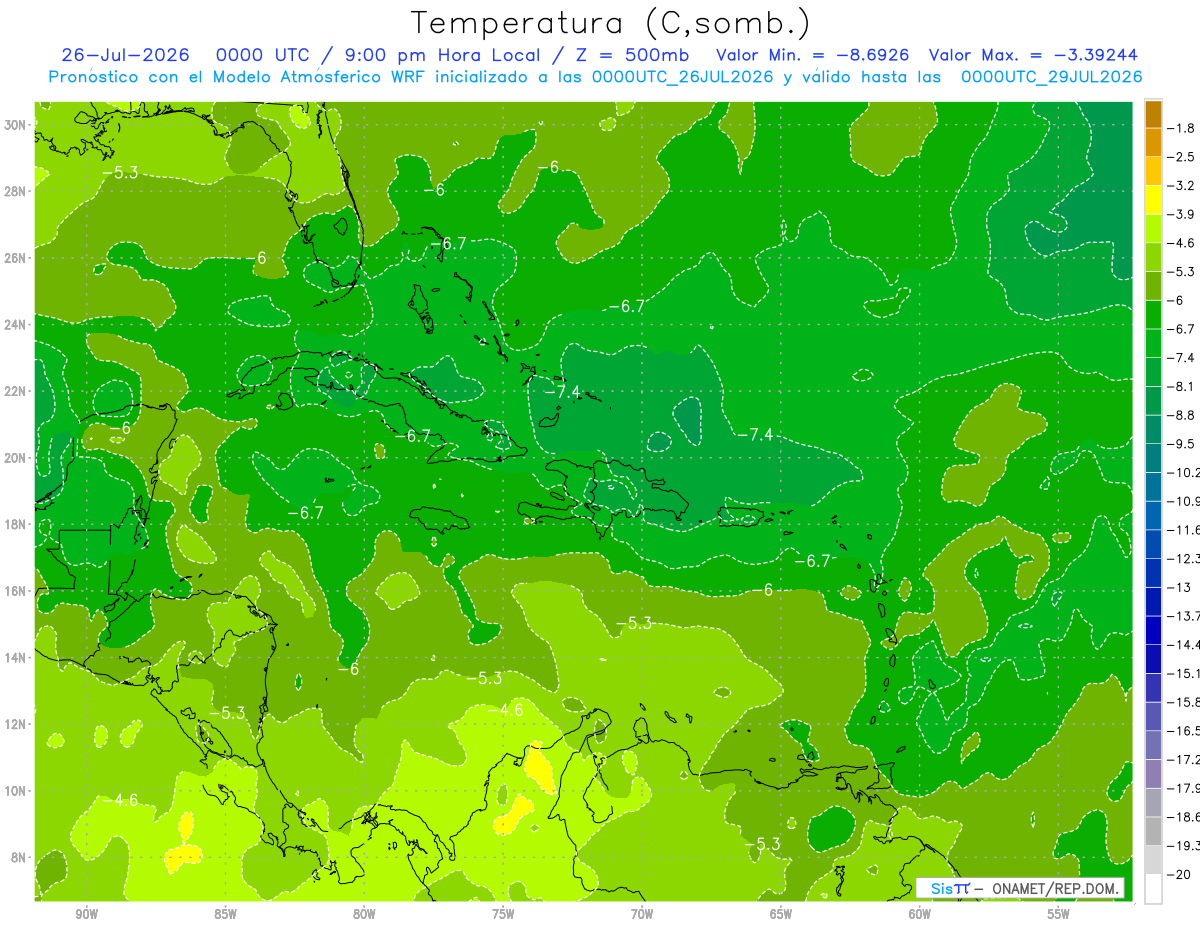The image size is (1200, 927).
Task: Click the 26N latitude axis label
Action: (x=17, y=257)
